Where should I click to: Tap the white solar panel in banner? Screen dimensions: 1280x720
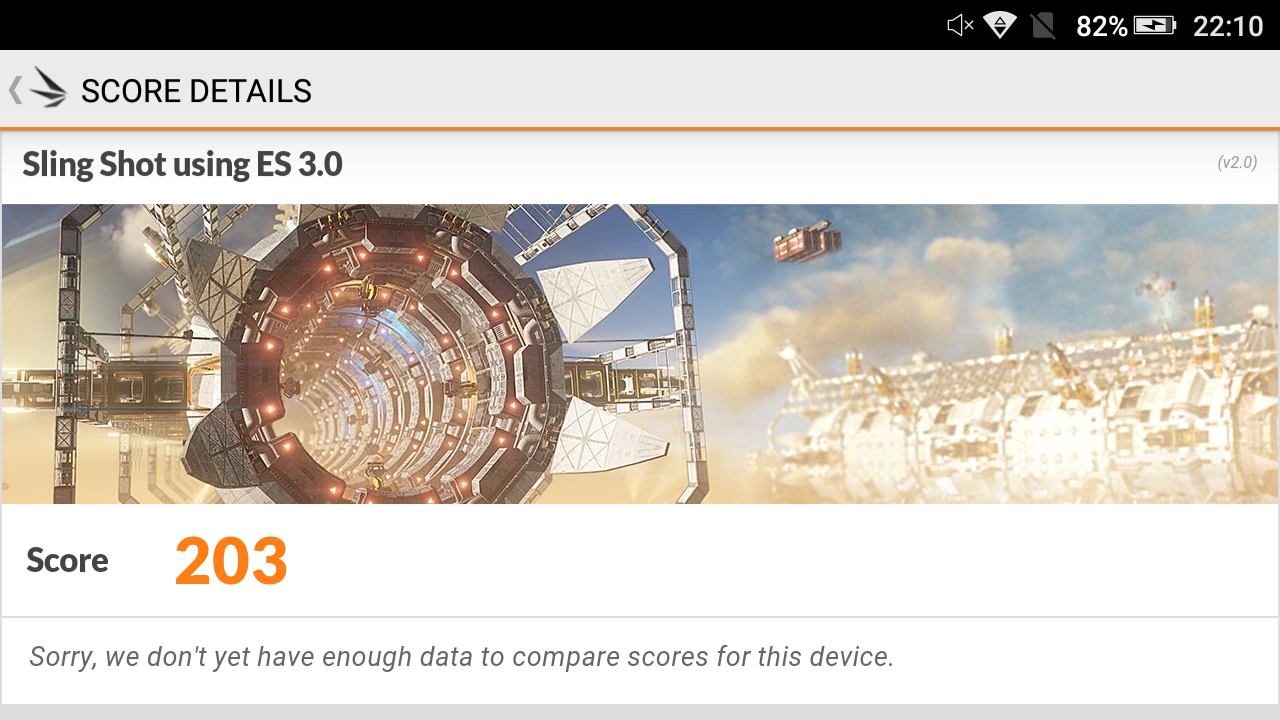[x=600, y=295]
